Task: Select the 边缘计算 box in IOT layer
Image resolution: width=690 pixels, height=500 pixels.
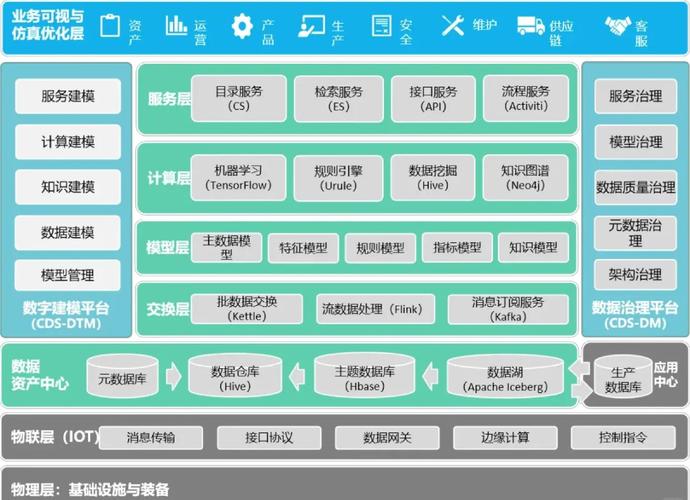Action: [x=505, y=438]
